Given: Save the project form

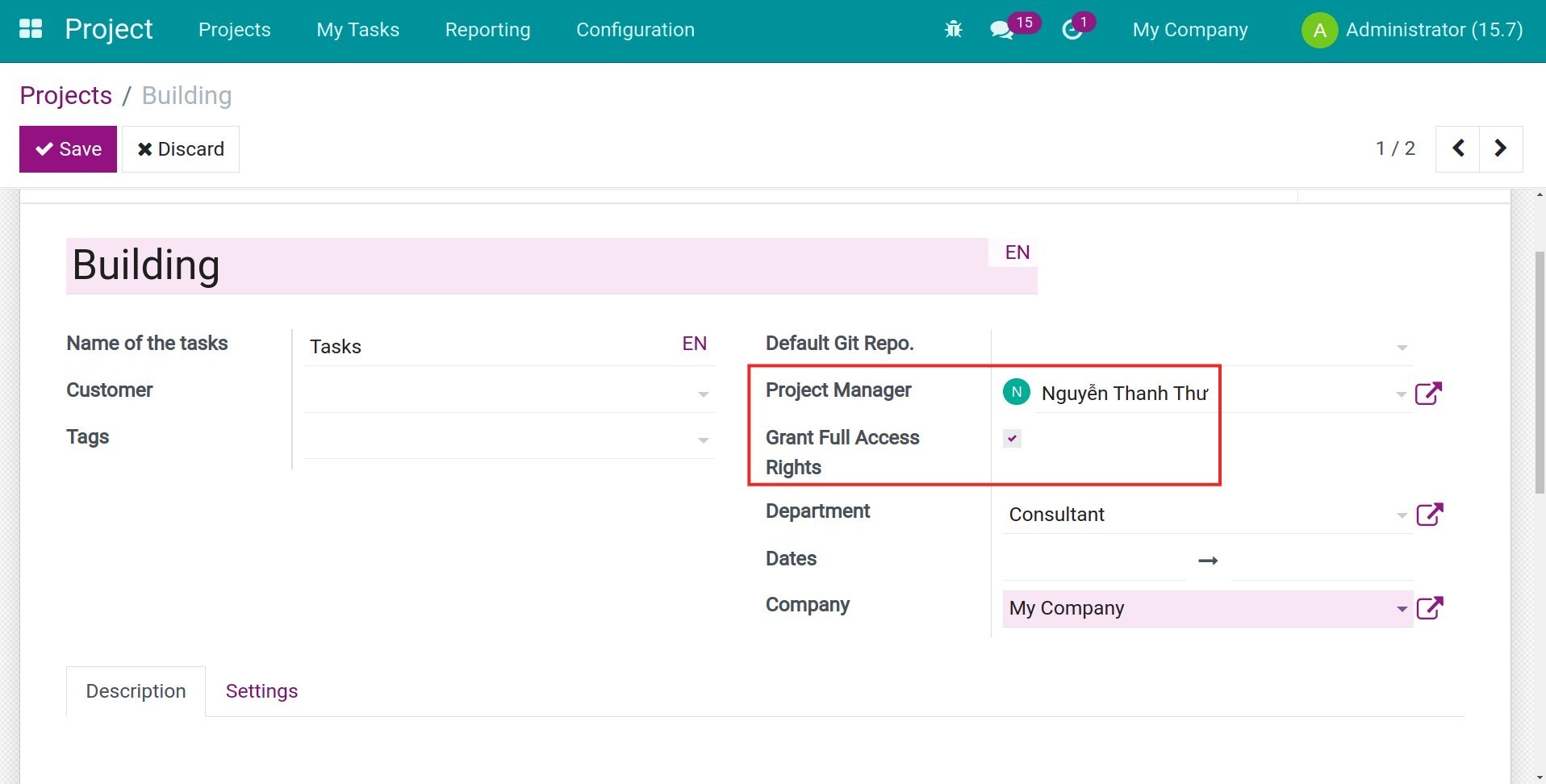Looking at the screenshot, I should [x=68, y=149].
